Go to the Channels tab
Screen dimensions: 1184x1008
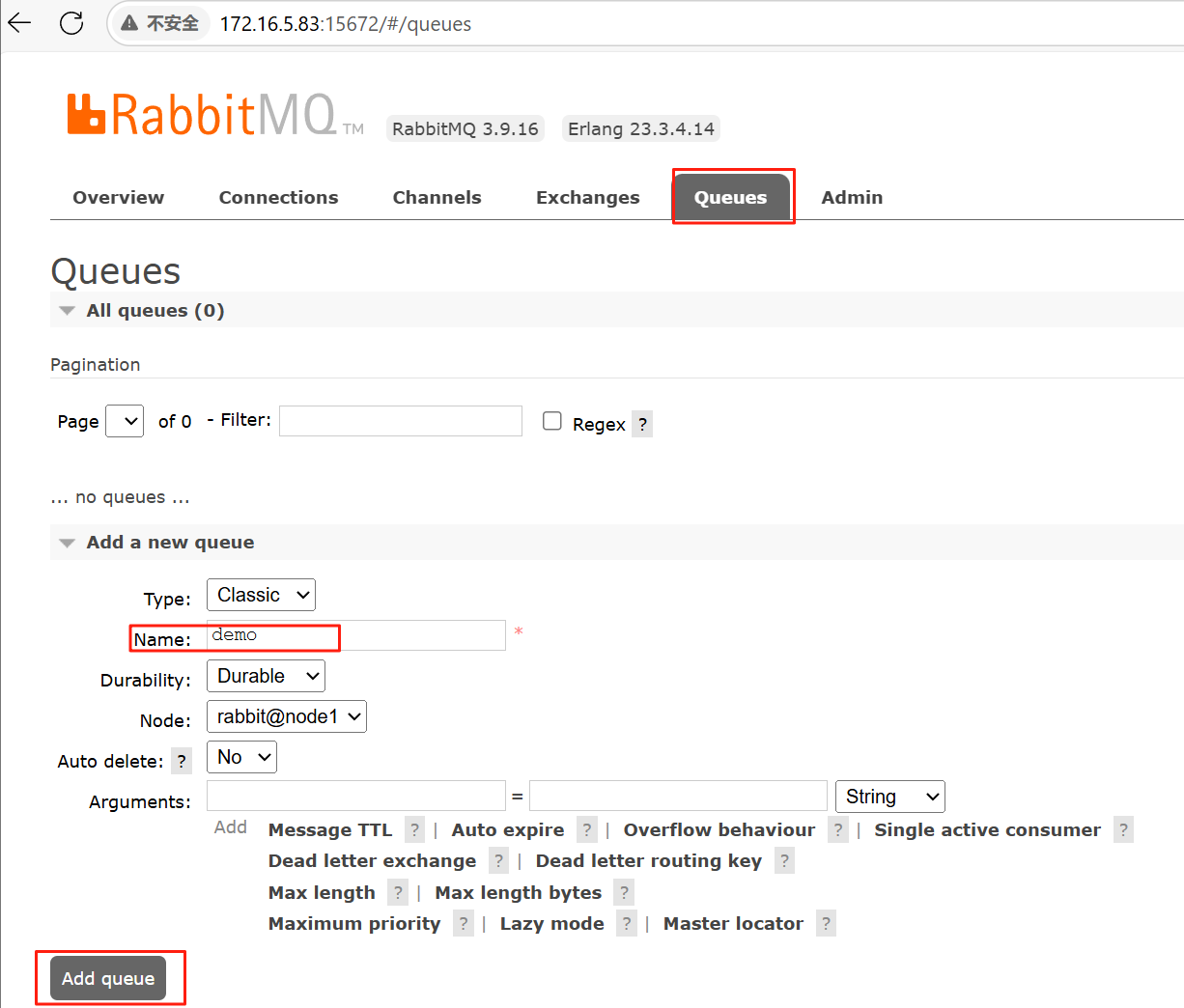(x=437, y=197)
